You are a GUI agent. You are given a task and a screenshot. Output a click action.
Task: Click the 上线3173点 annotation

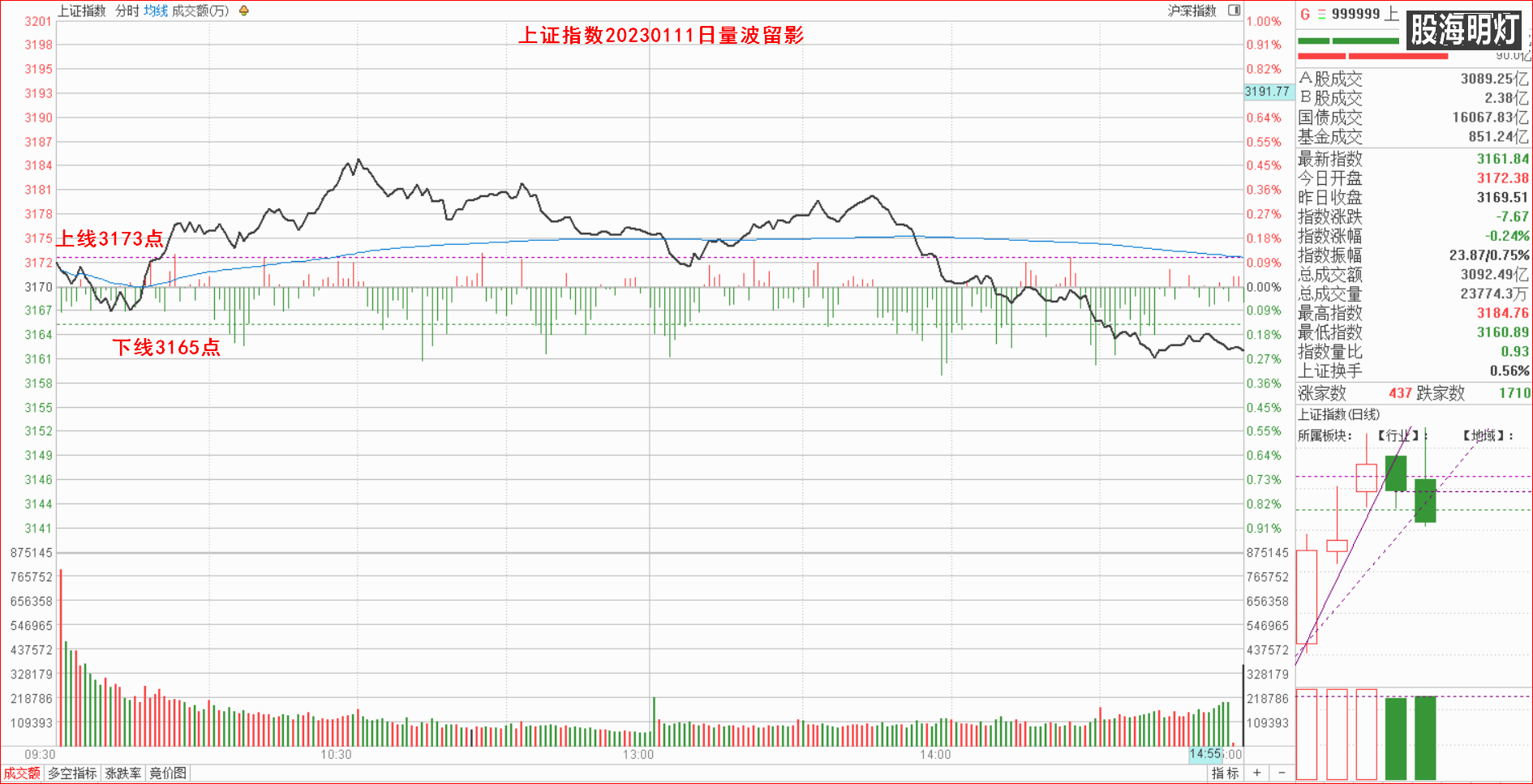tap(110, 238)
